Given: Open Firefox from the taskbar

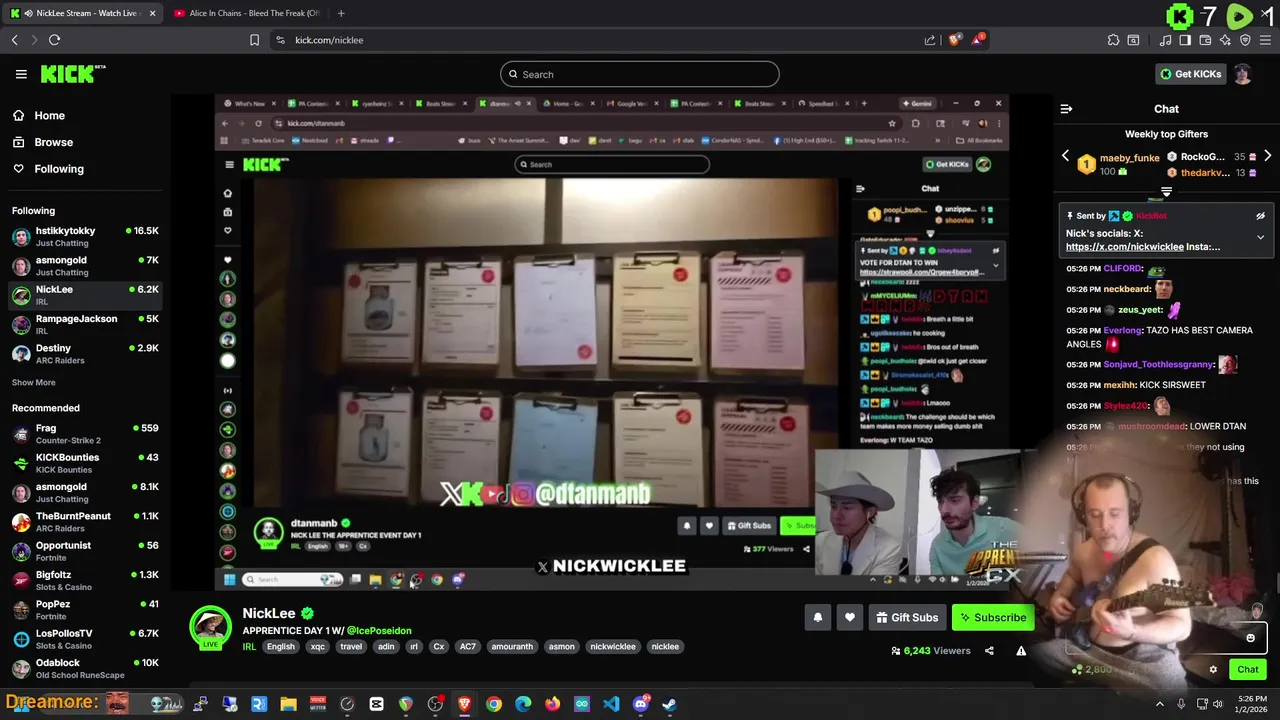Looking at the screenshot, I should 552,704.
